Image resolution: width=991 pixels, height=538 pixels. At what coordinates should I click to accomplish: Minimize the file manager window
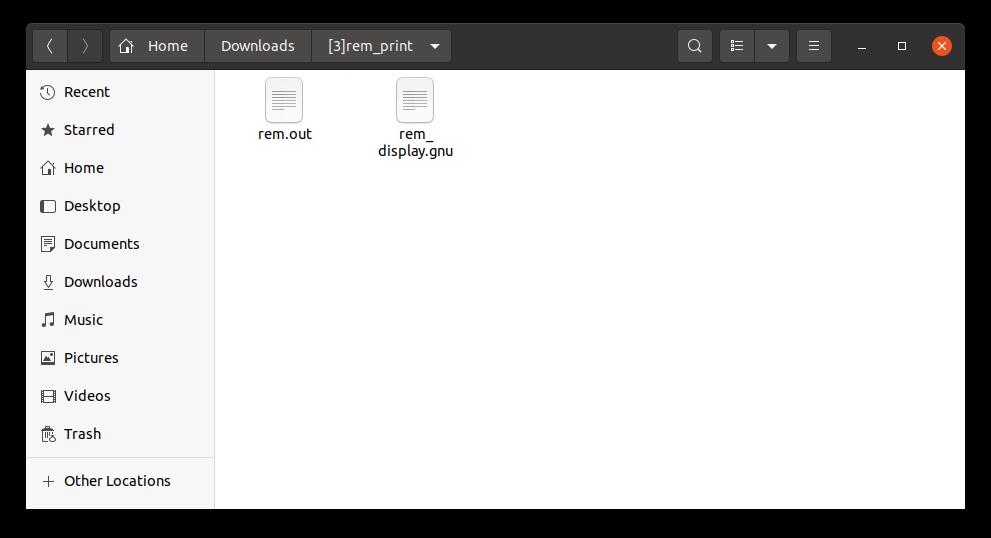(x=861, y=46)
